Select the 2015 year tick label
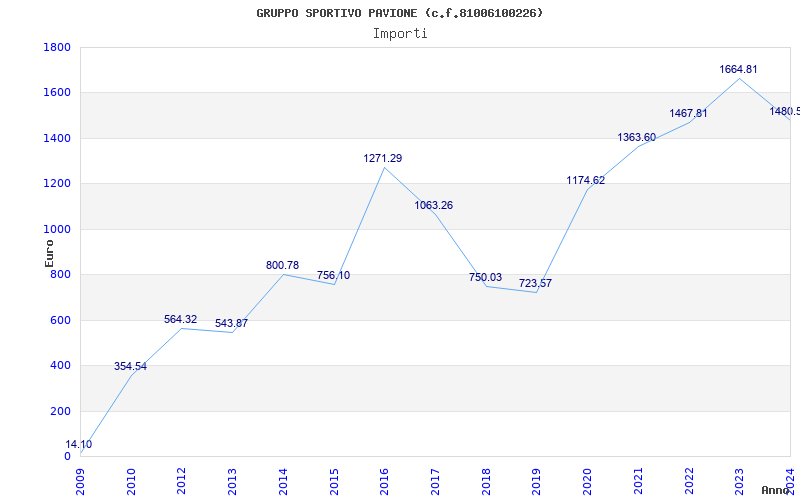 coord(334,481)
